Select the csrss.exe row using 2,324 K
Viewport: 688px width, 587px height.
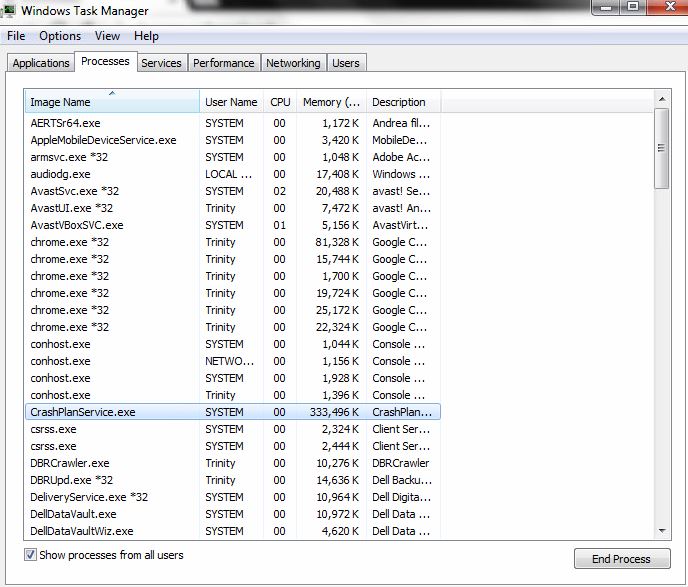pos(233,429)
